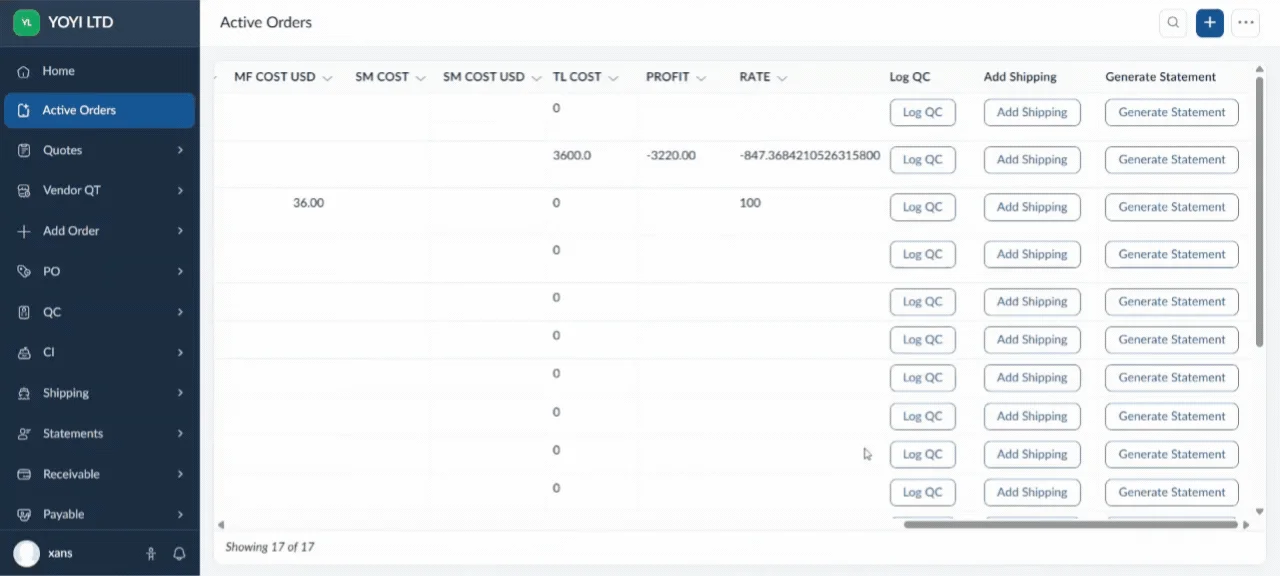Viewport: 1280px width, 576px height.
Task: Open the CI menu item
Action: click(100, 352)
